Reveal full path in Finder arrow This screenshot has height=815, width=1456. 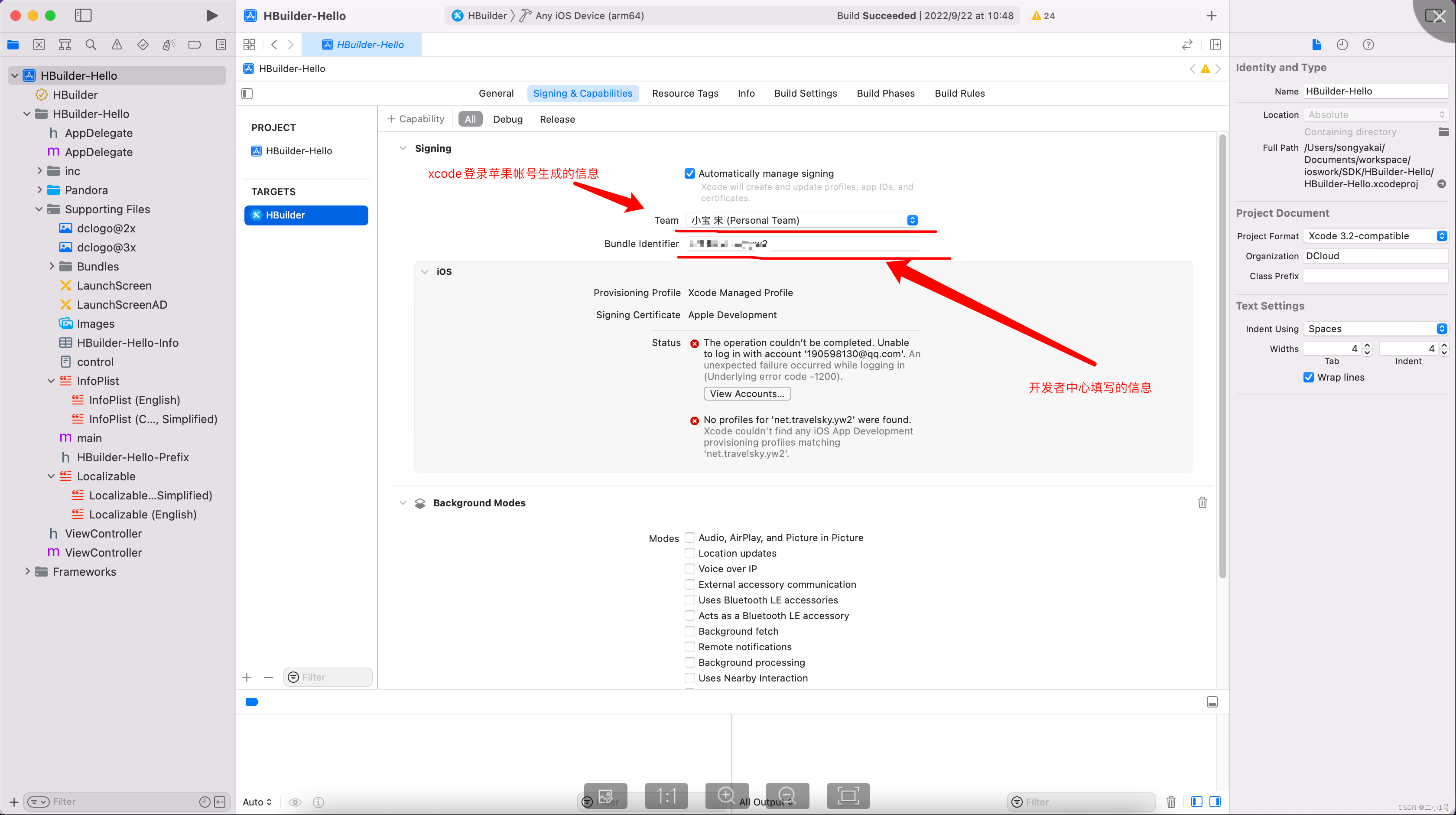[1442, 184]
